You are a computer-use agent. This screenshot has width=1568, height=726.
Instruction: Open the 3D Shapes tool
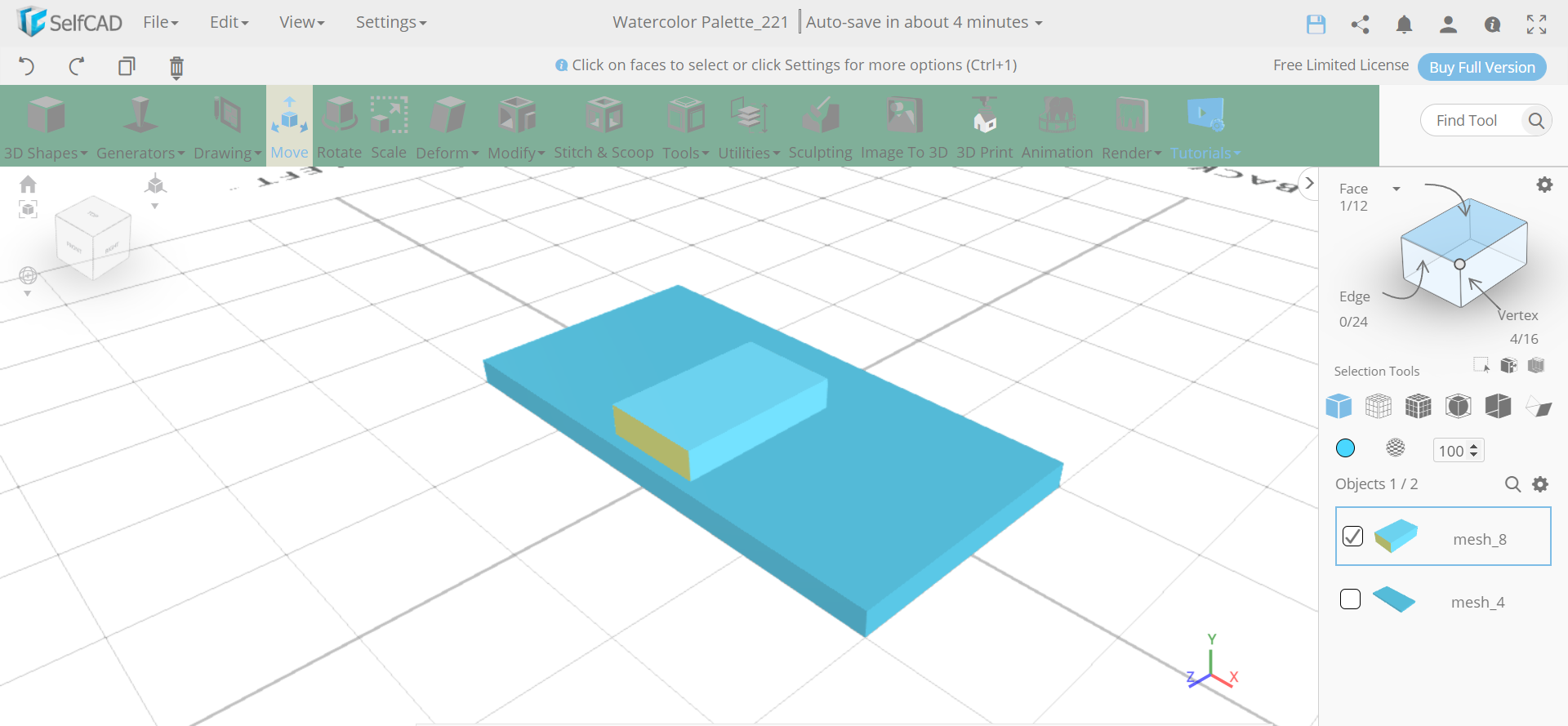[x=46, y=127]
